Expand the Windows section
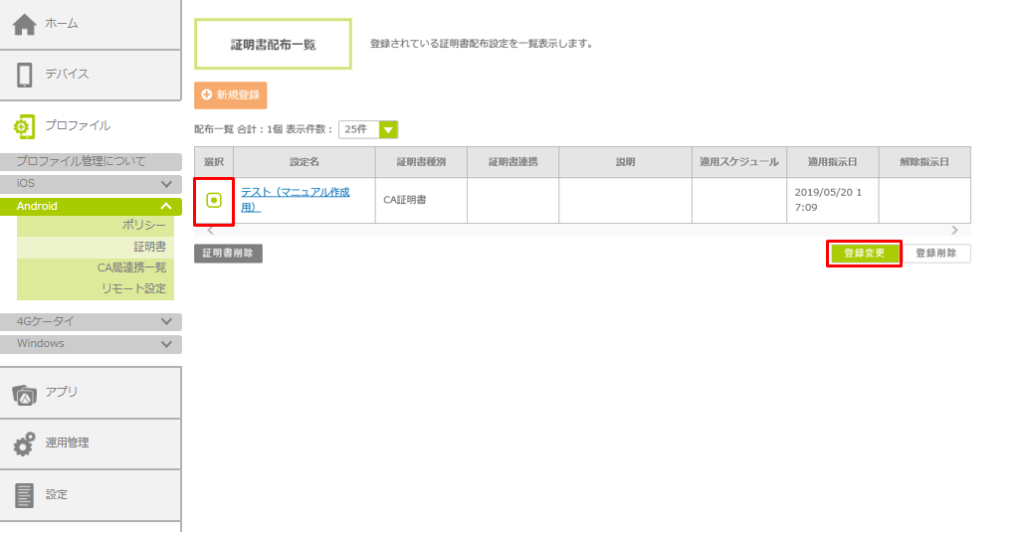Viewport: 1024px width, 533px height. (x=166, y=343)
